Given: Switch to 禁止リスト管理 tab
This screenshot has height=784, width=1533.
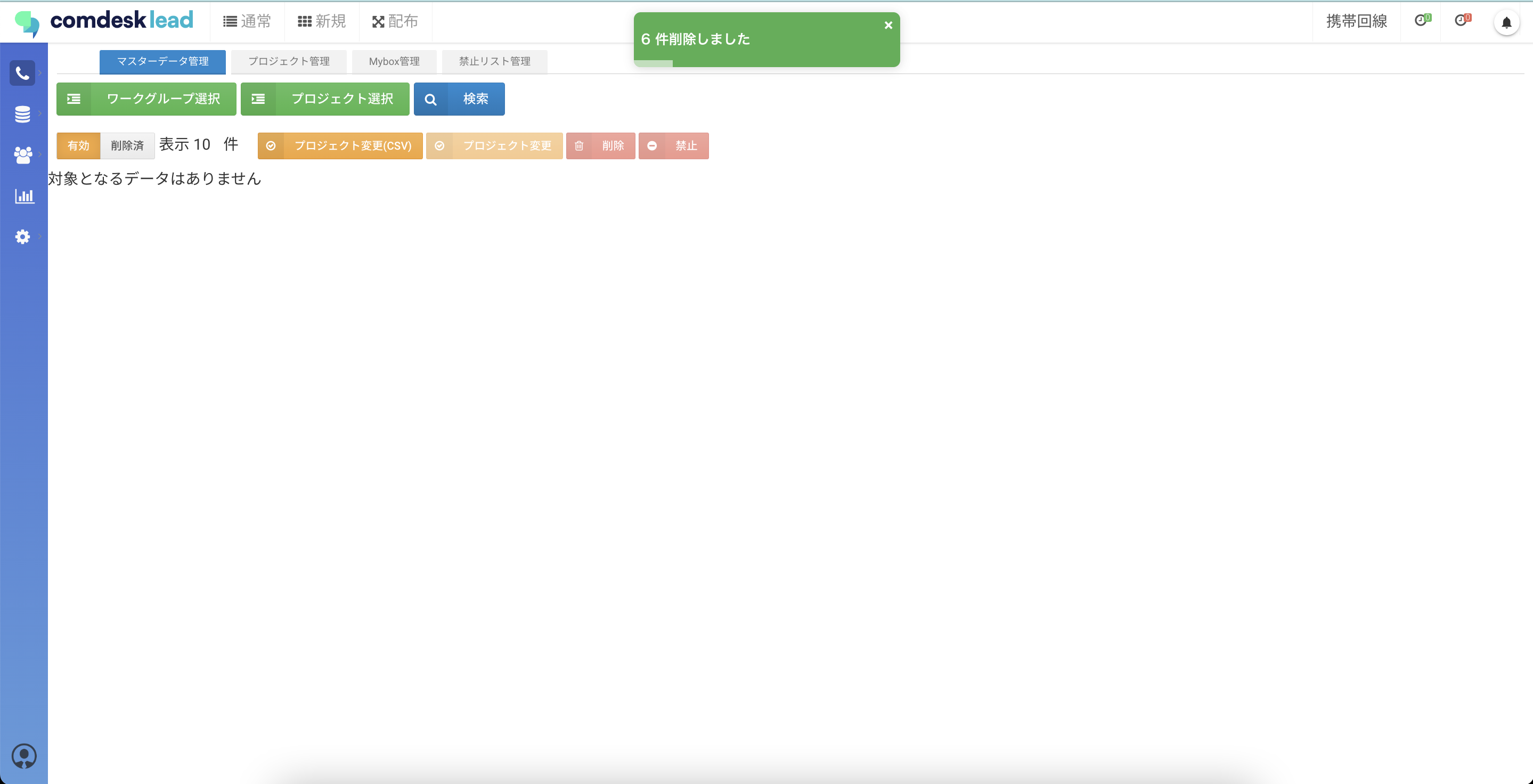Looking at the screenshot, I should [494, 61].
